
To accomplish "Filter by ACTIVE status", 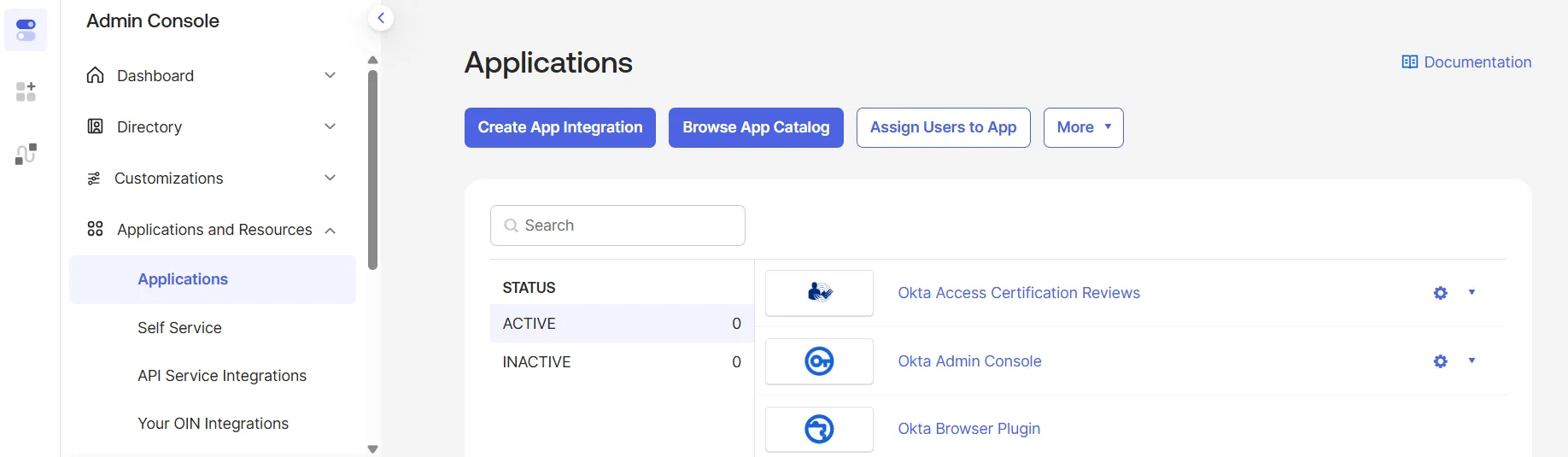I will point(622,324).
